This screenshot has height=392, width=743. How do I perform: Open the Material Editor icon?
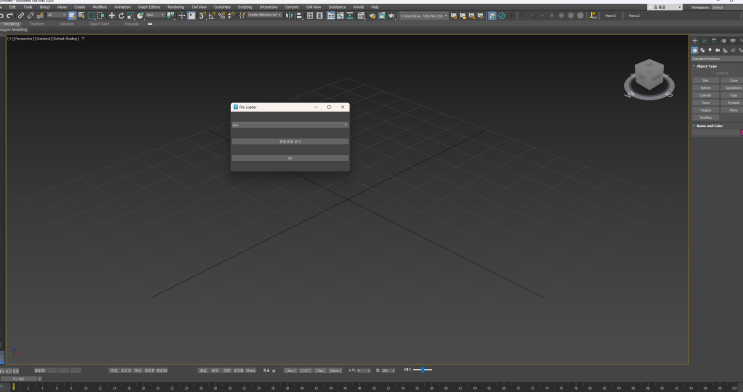tap(361, 16)
